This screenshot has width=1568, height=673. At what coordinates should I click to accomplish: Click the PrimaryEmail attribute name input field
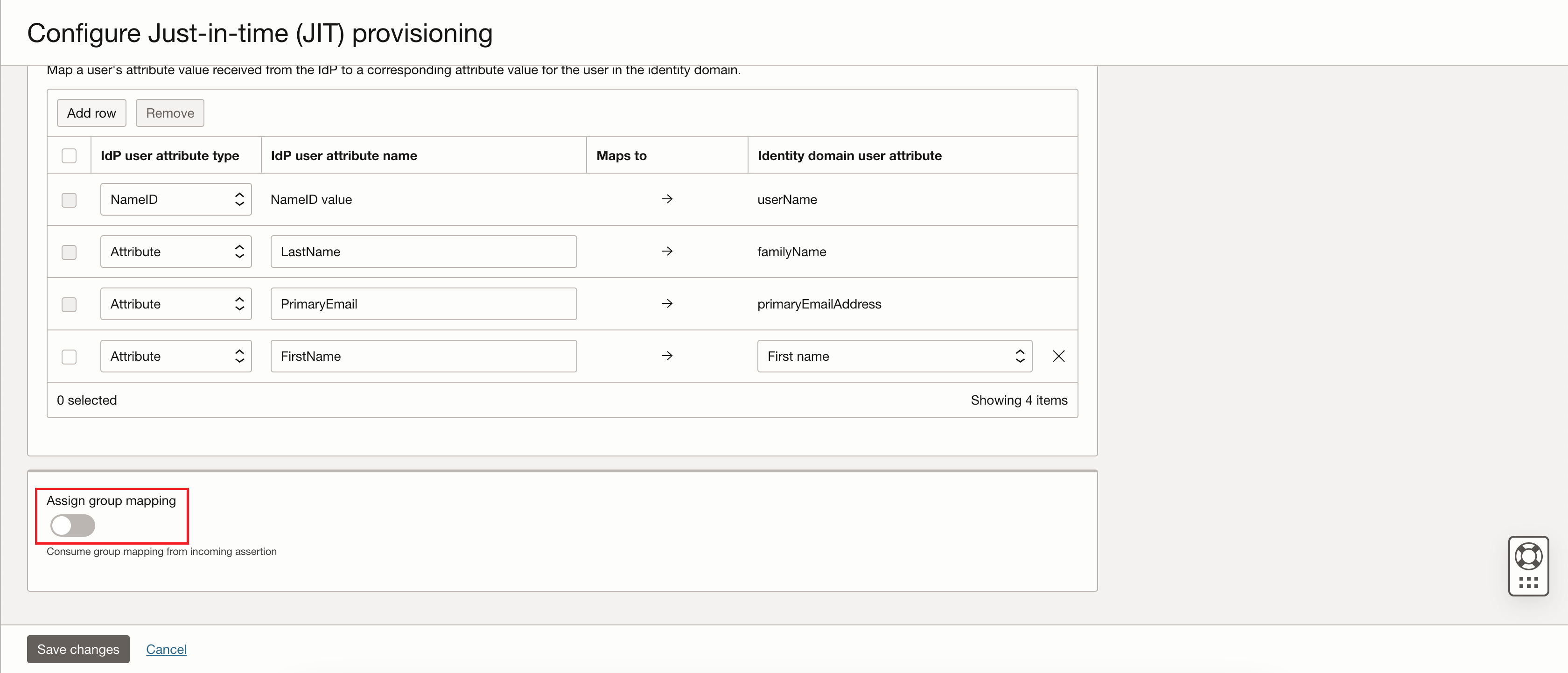tap(423, 304)
